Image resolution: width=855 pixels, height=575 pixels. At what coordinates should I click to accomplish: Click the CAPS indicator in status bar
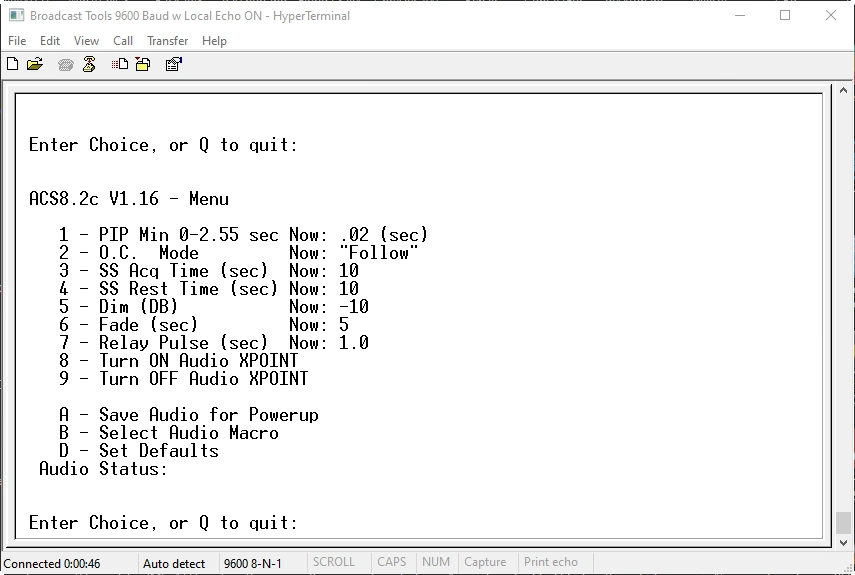tap(392, 562)
